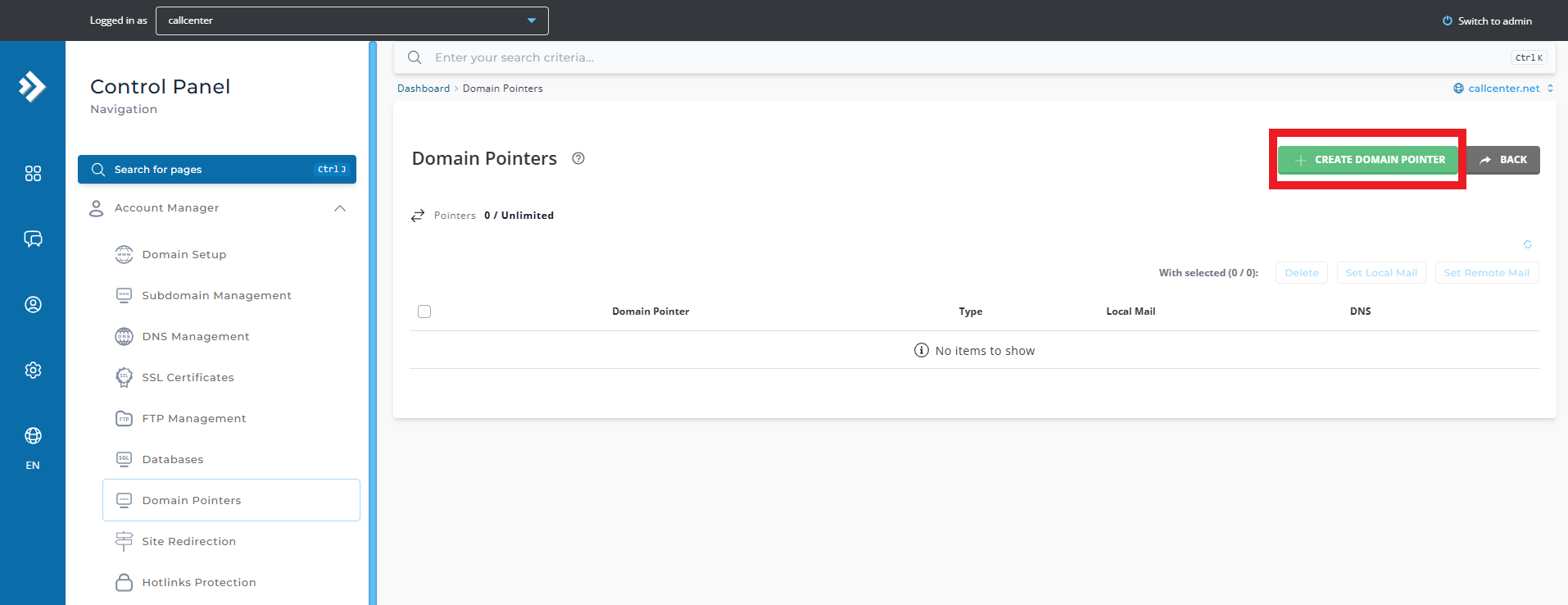The height and width of the screenshot is (605, 1568).
Task: Toggle the select-all checkbox in table header
Action: point(424,312)
